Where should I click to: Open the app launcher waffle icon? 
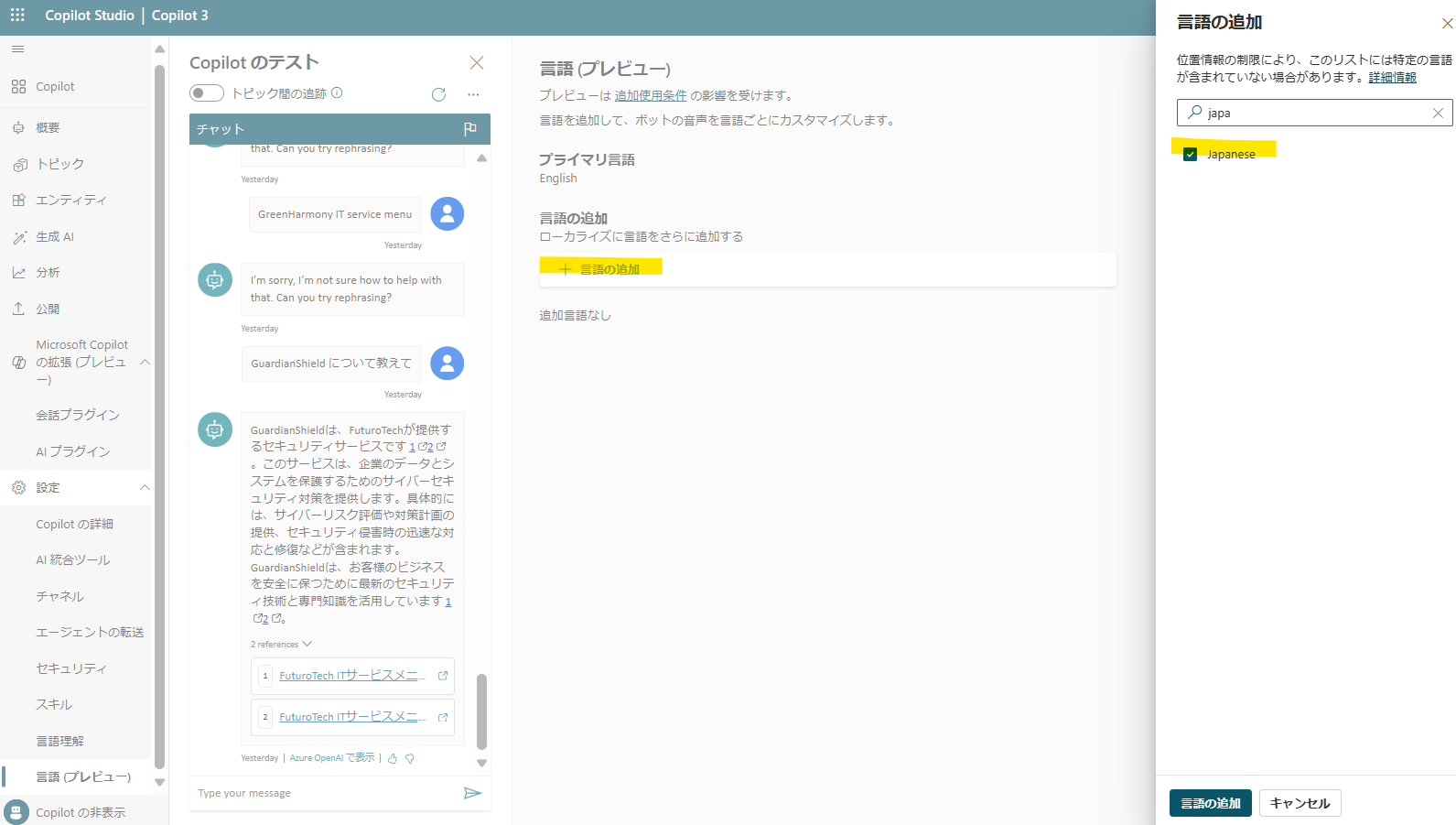coord(17,15)
